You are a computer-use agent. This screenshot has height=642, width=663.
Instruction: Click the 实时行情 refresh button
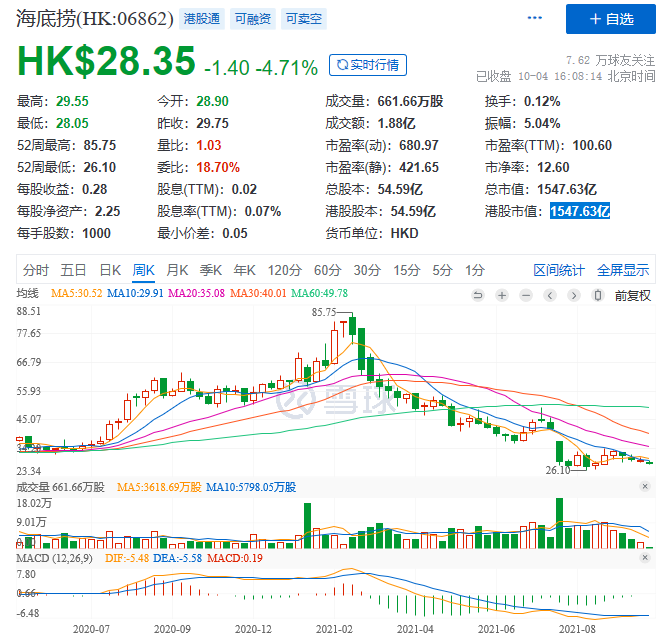(367, 65)
